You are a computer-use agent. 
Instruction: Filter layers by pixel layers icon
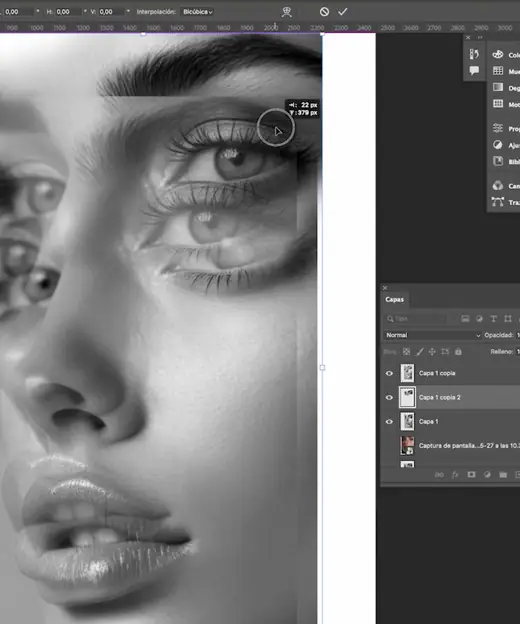(465, 319)
